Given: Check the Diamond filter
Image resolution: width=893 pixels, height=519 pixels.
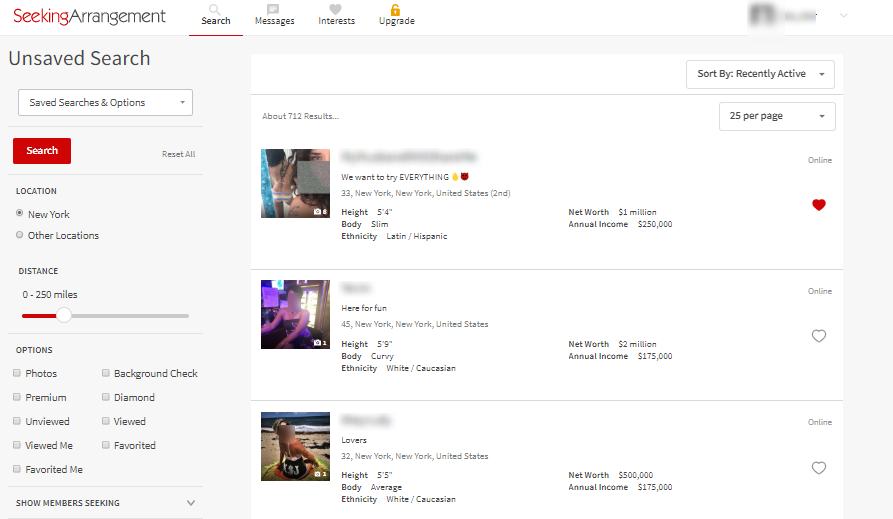Looking at the screenshot, I should coord(105,397).
